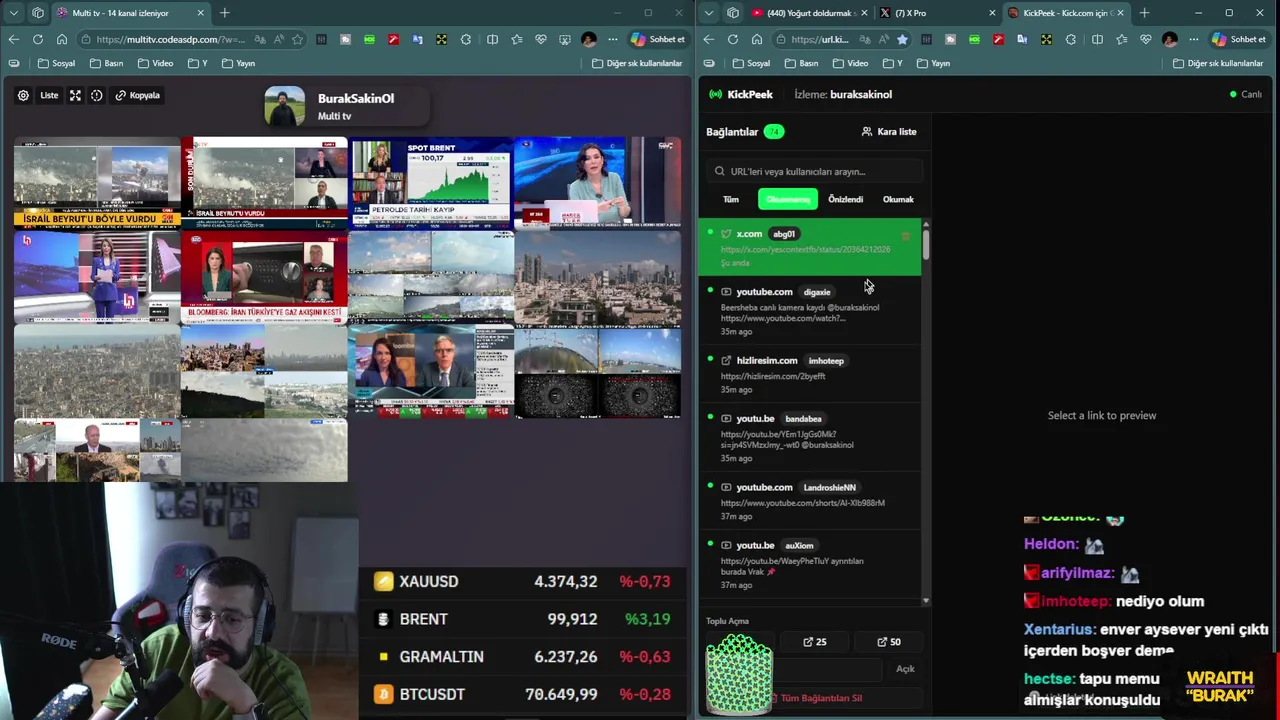Bulk open 25 links button
Image resolution: width=1280 pixels, height=720 pixels.
816,642
